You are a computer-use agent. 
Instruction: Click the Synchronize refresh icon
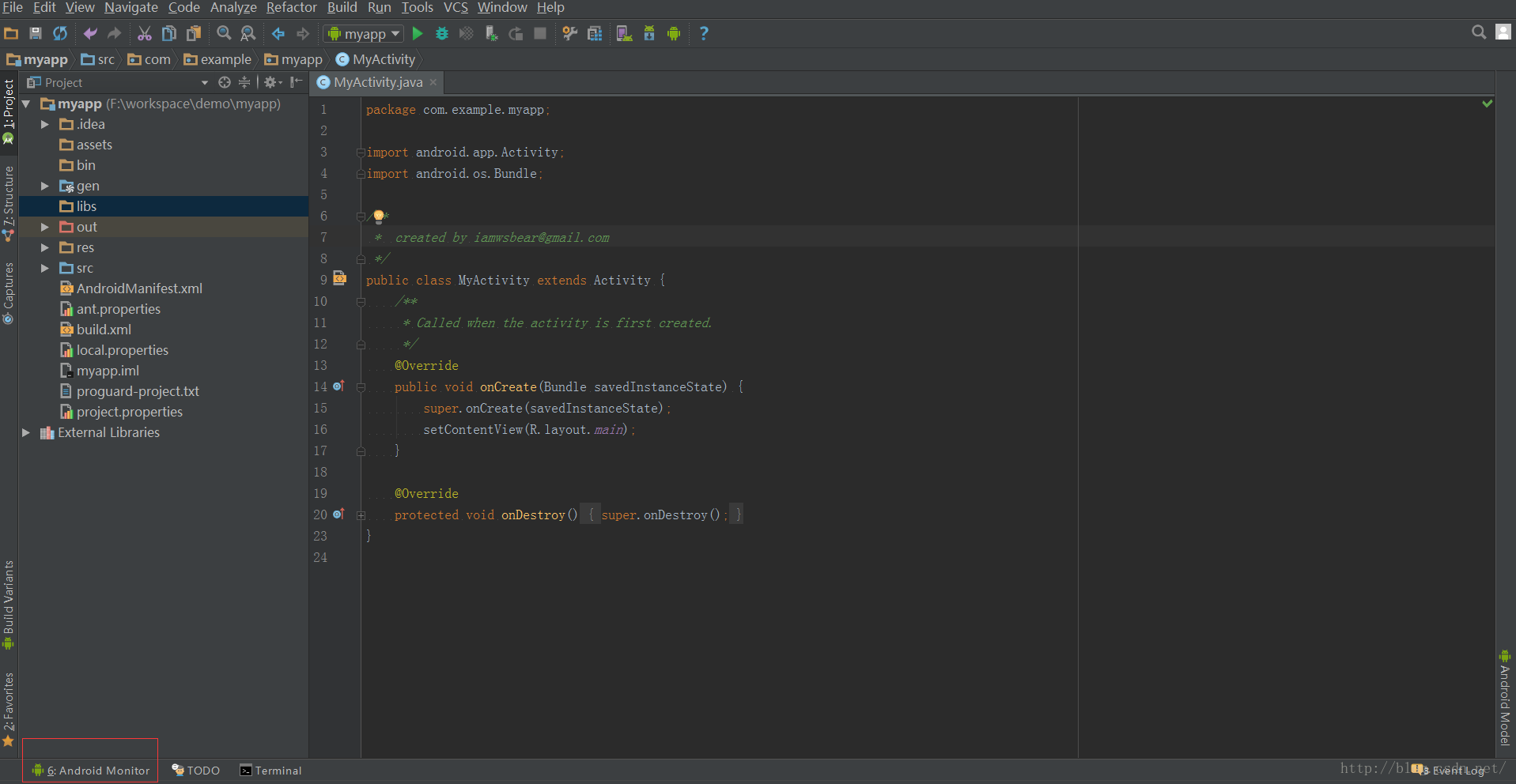60,33
